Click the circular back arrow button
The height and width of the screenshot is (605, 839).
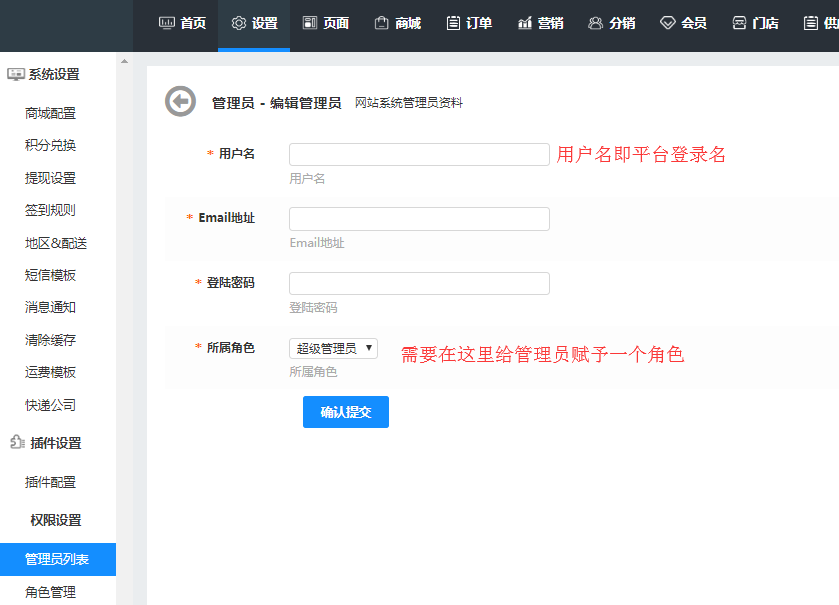(x=180, y=102)
